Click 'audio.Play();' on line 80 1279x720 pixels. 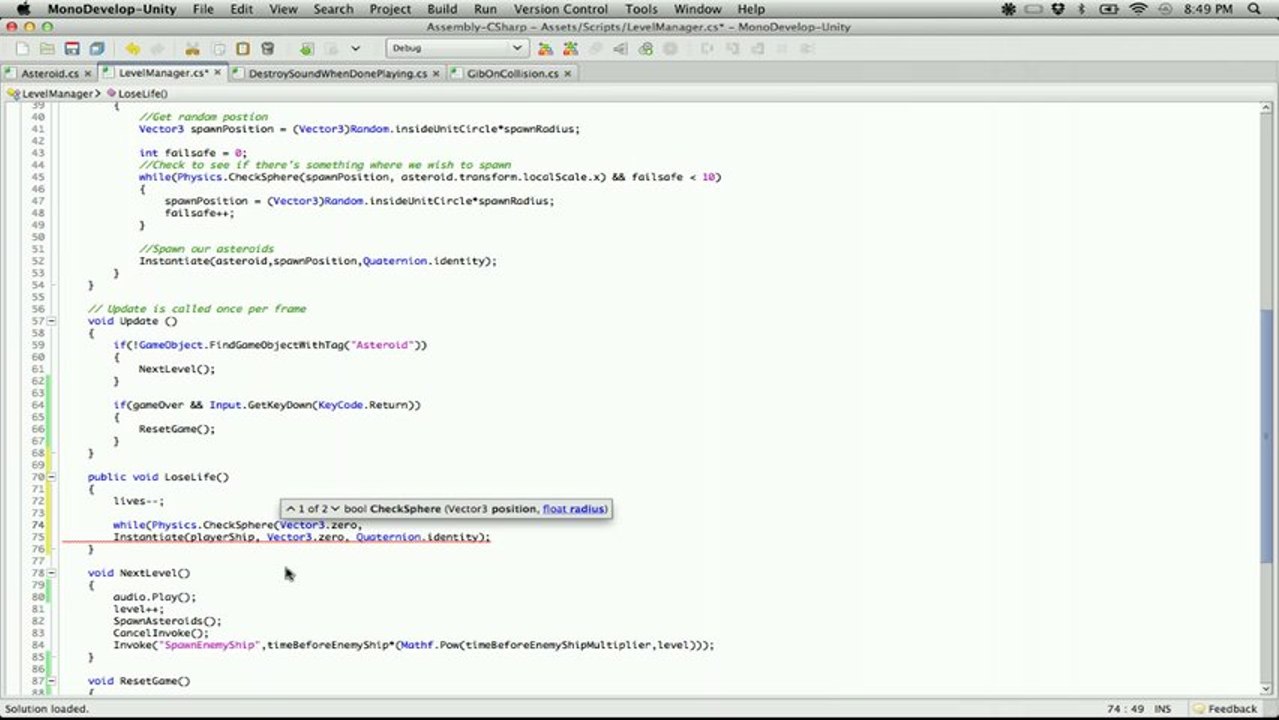tap(155, 597)
